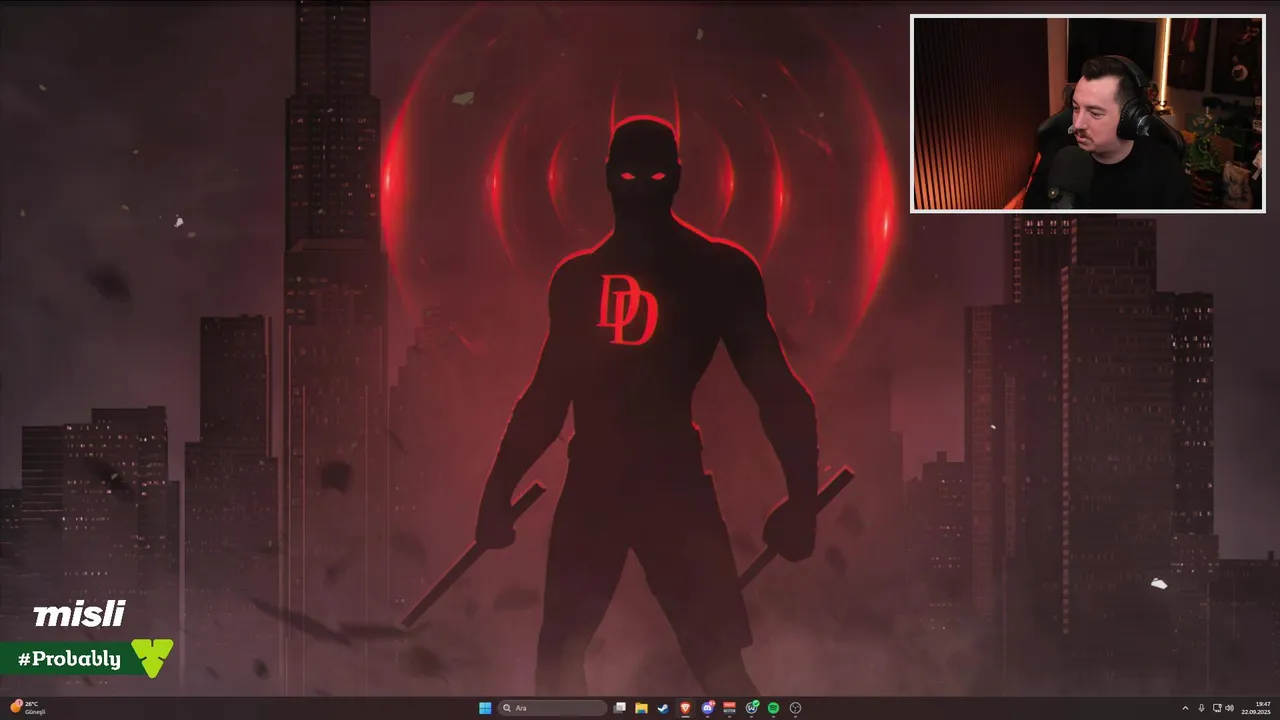1280x720 pixels.
Task: Open network settings from system tray
Action: (1216, 708)
